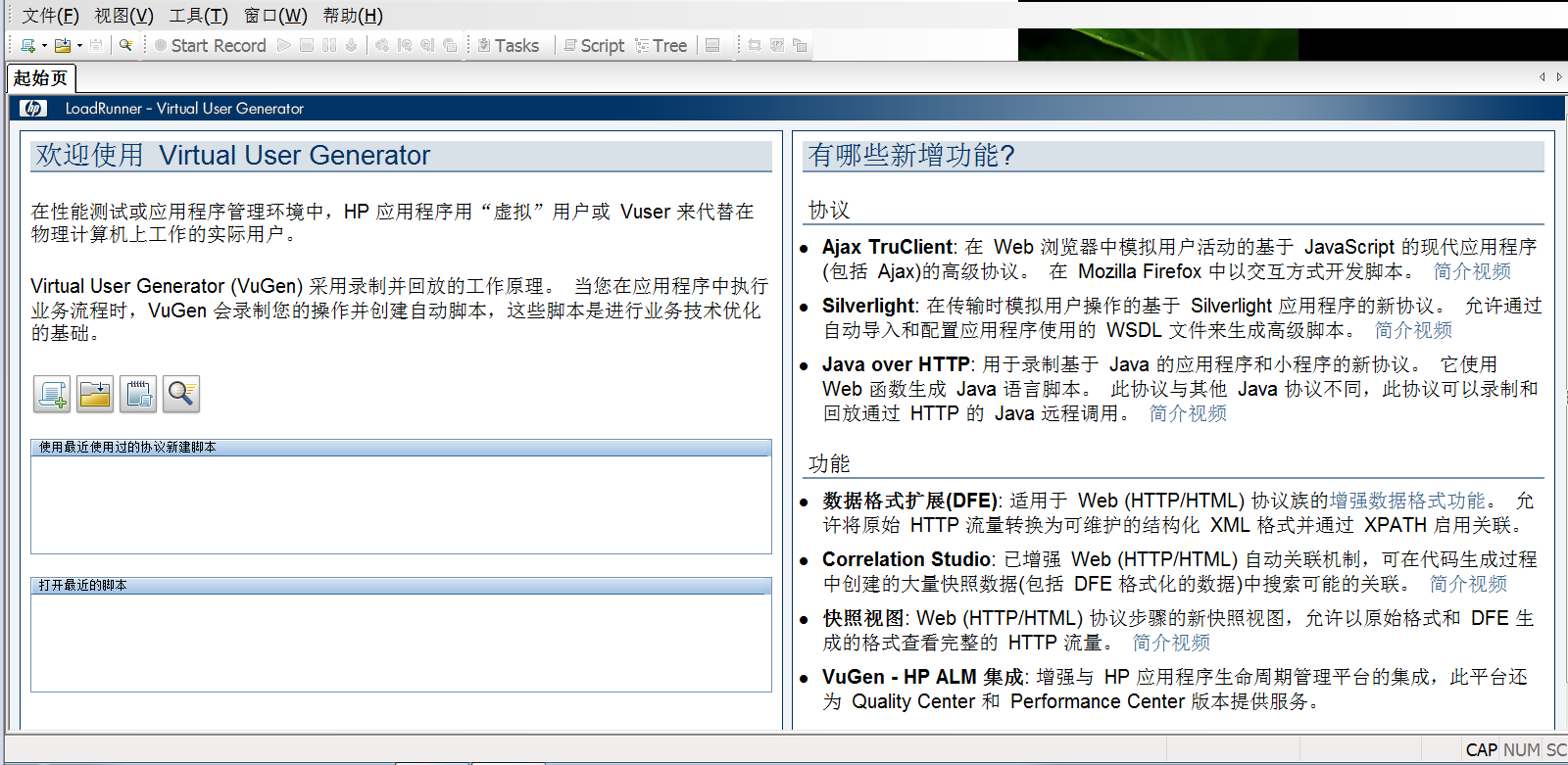
Task: Open Silverlight 简介视频 link
Action: coord(1413,330)
